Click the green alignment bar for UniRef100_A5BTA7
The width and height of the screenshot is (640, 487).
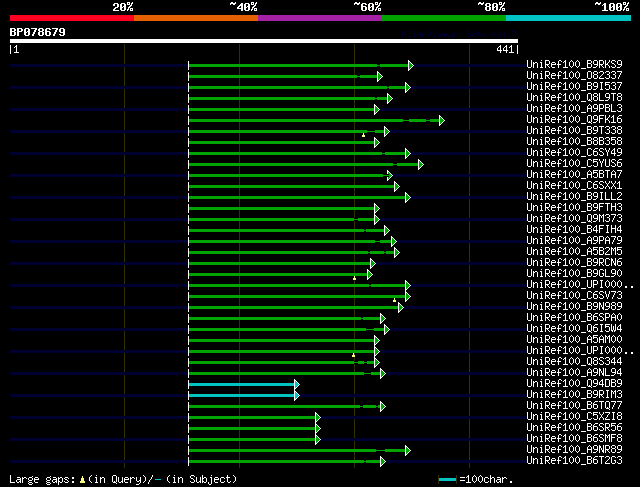click(x=288, y=176)
